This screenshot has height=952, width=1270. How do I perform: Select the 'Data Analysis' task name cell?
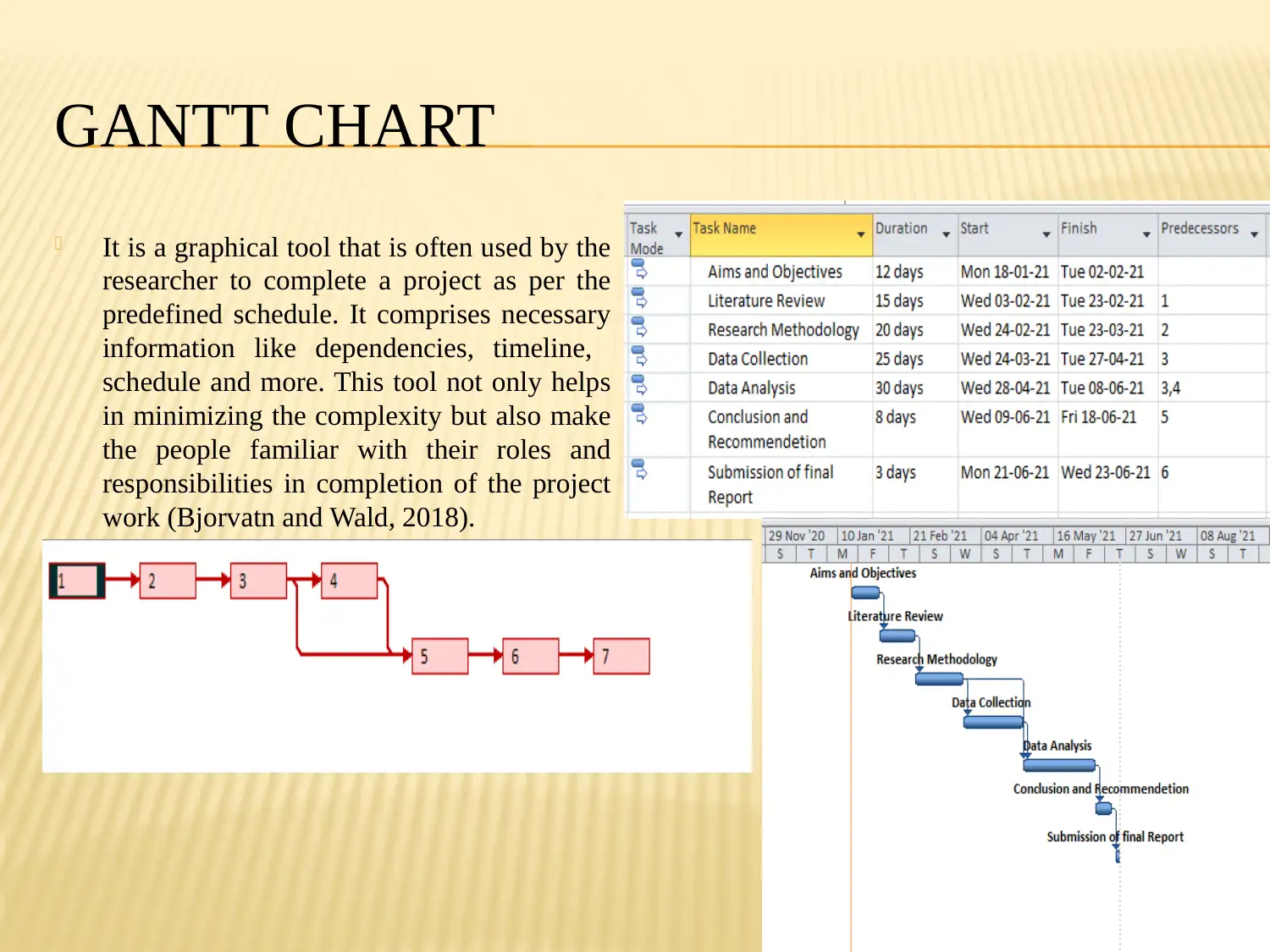point(781,388)
